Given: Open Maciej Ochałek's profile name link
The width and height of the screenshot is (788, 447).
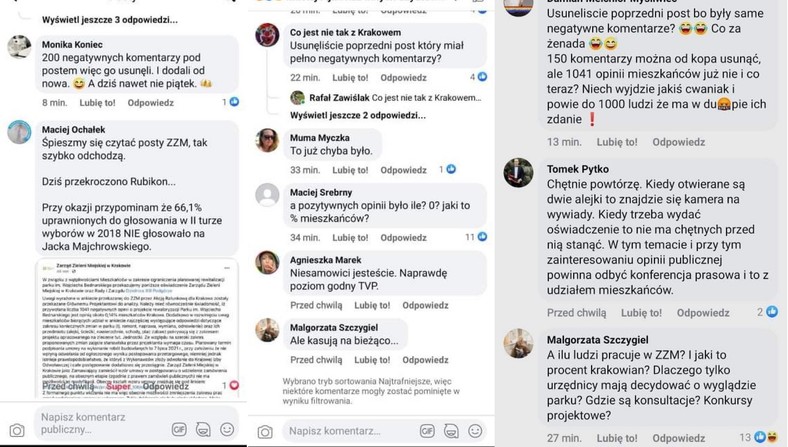Looking at the screenshot, I should coord(73,129).
